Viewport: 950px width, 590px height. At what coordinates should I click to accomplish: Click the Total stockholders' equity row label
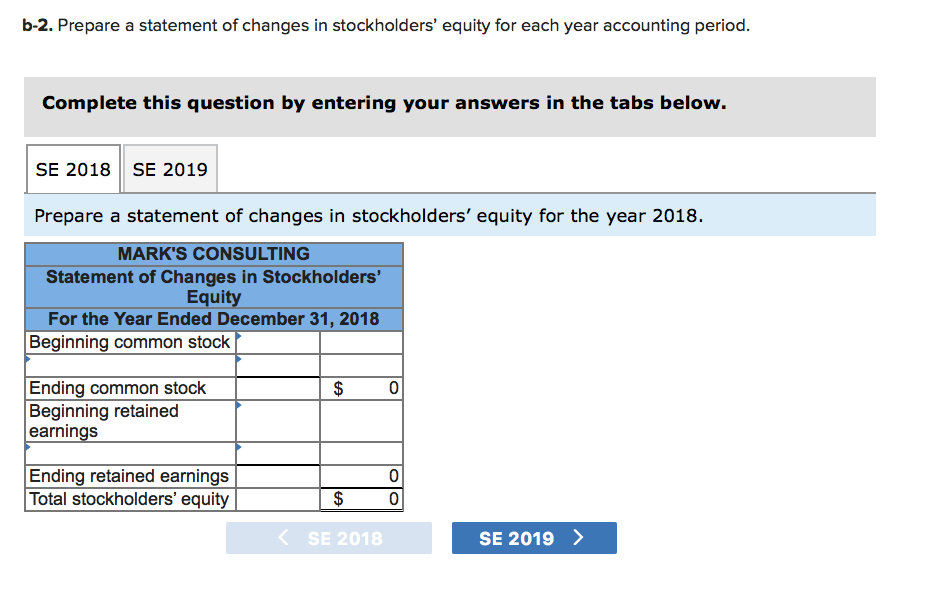[x=130, y=498]
